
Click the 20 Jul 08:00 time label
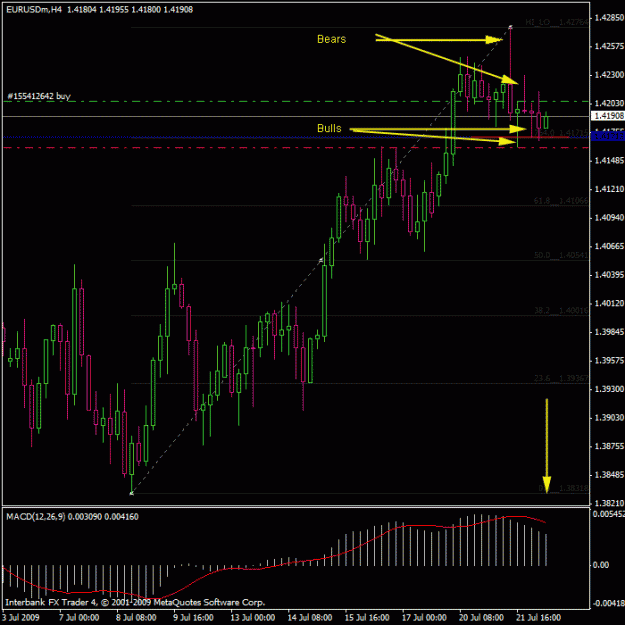tap(482, 618)
